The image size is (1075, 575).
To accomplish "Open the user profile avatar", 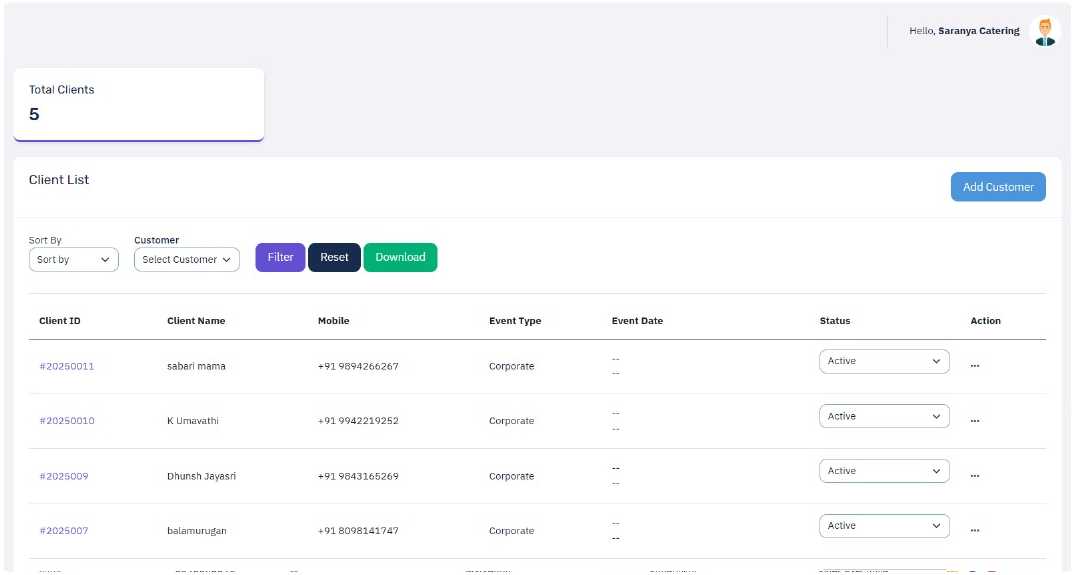I will (x=1045, y=32).
